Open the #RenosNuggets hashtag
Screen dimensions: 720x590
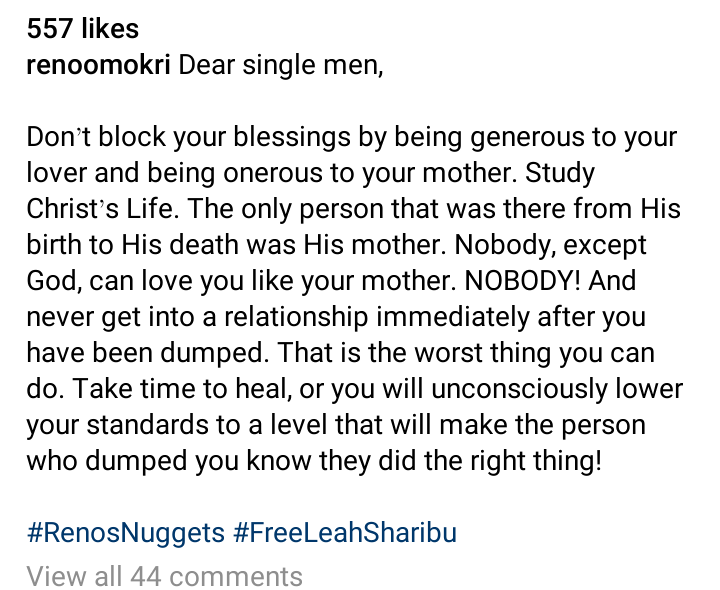coord(126,533)
